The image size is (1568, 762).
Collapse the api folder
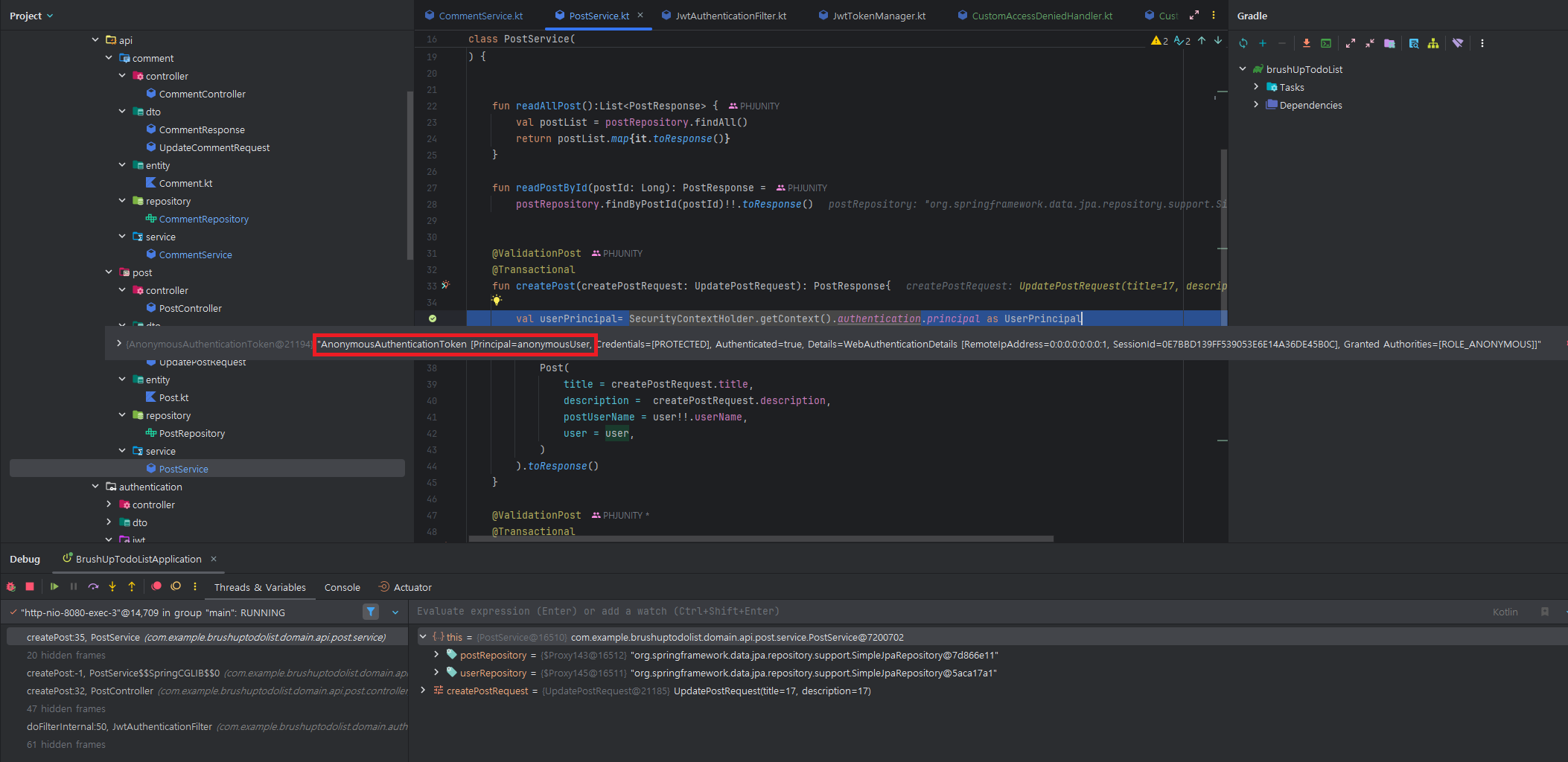pyautogui.click(x=95, y=40)
